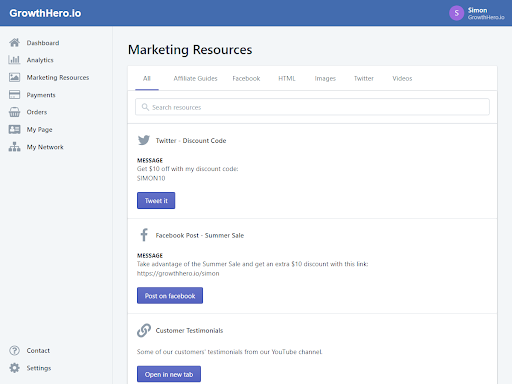Click the Facebook Post - Summer Sale title
This screenshot has width=512, height=384.
(200, 235)
